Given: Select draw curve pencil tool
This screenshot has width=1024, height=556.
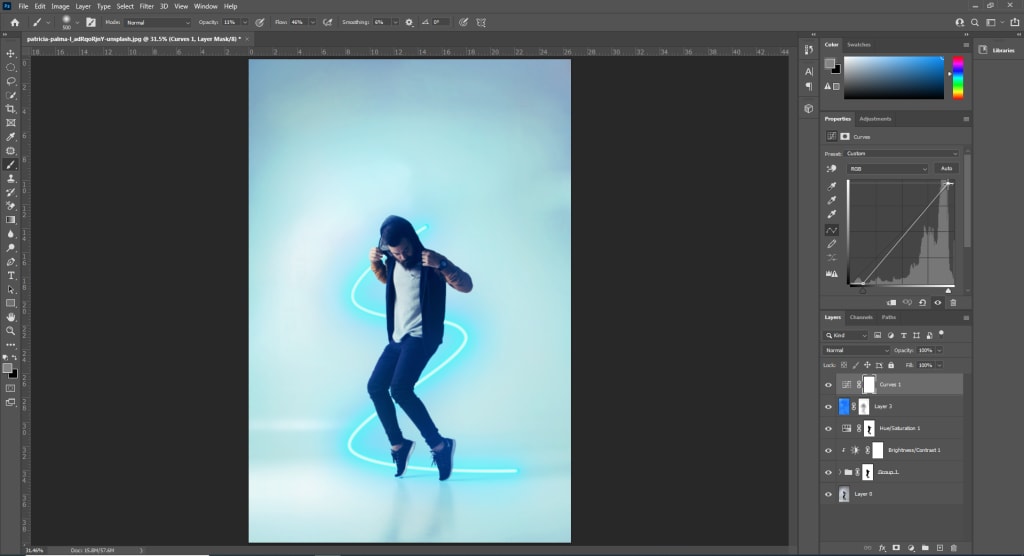Looking at the screenshot, I should click(x=831, y=244).
